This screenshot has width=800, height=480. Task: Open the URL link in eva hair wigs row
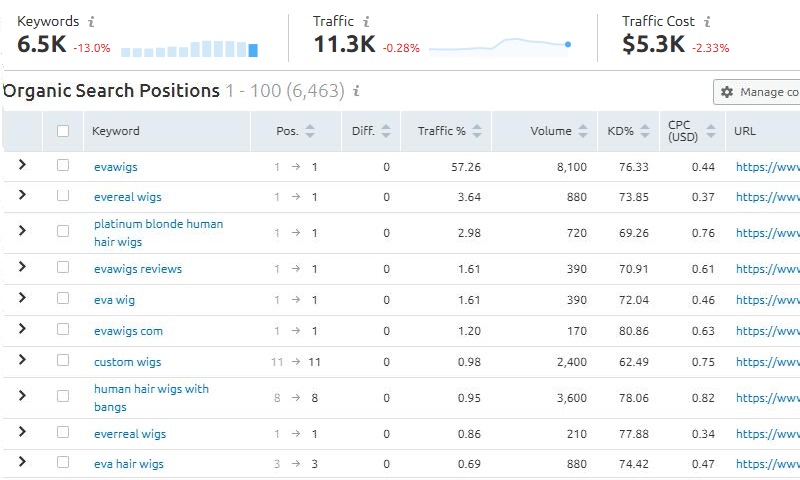(x=768, y=464)
